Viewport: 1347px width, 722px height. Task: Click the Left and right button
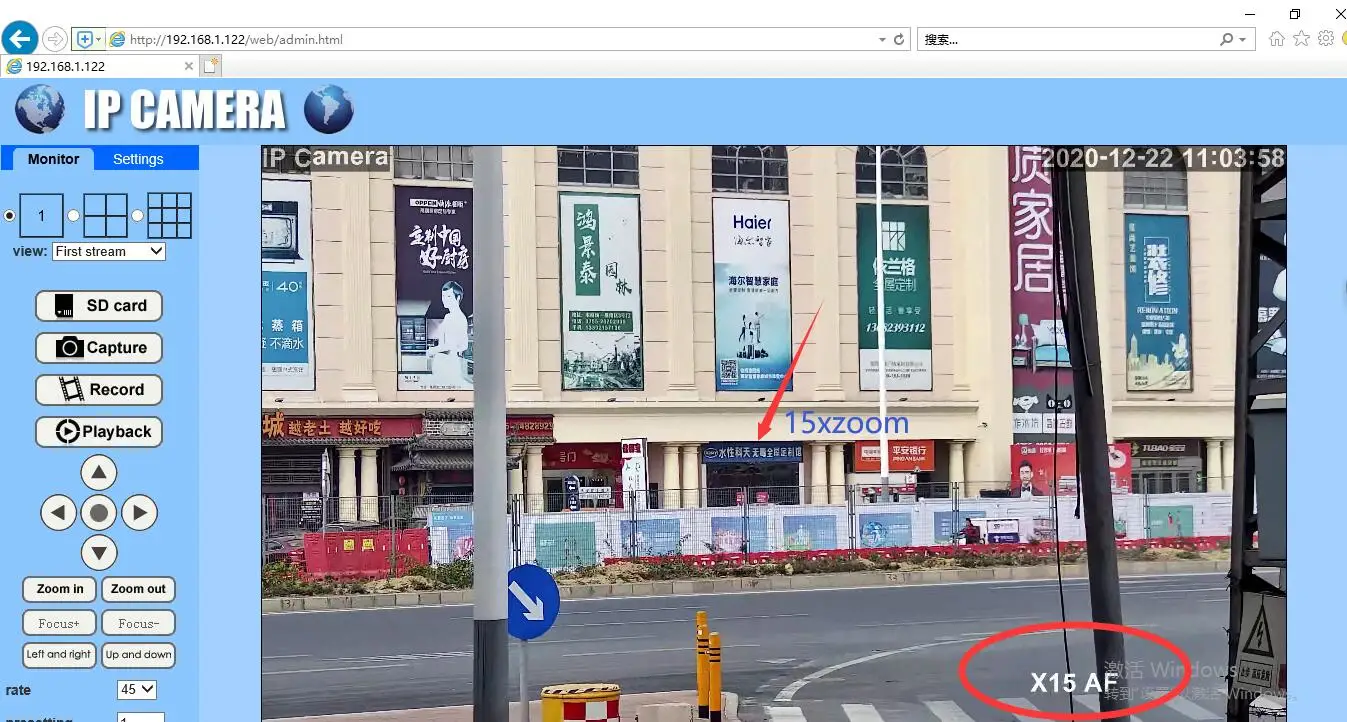60,655
